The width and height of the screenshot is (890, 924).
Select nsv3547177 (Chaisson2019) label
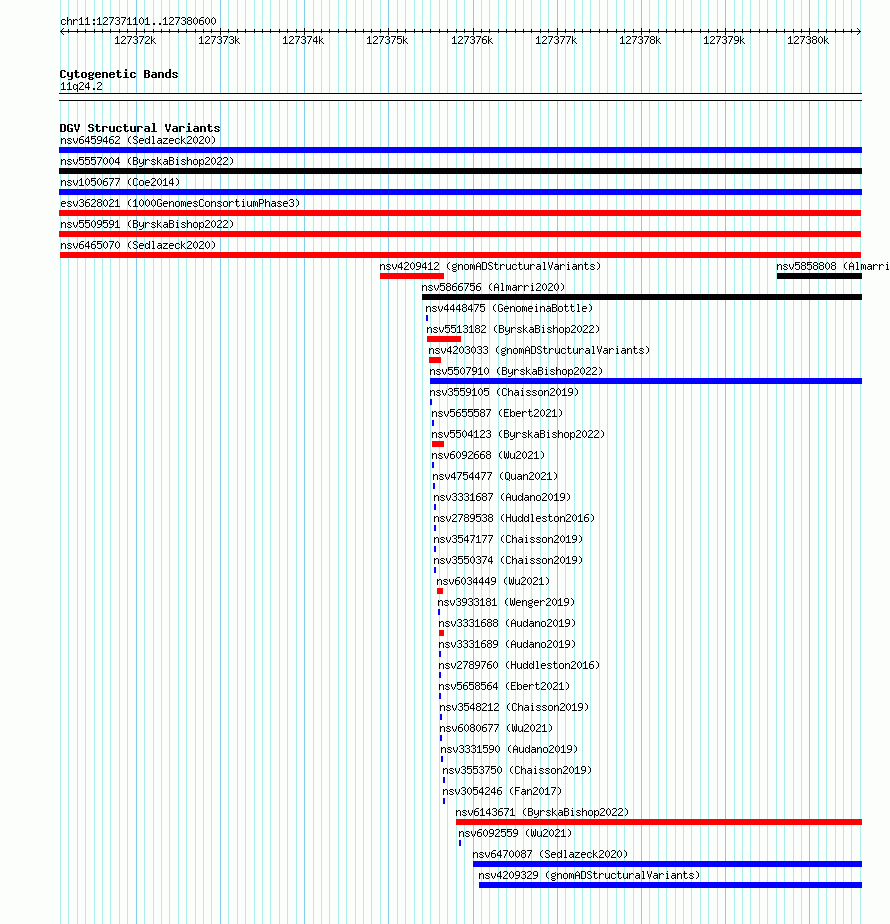point(507,539)
